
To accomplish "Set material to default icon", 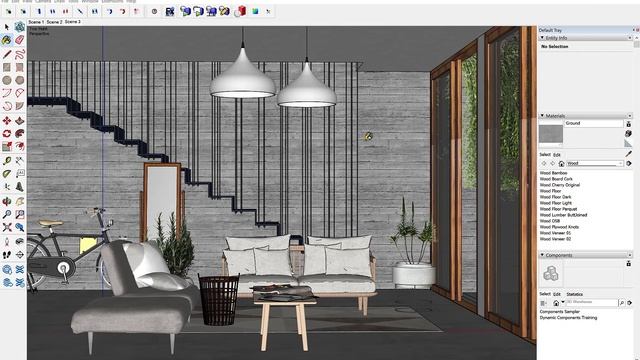I will pos(628,143).
